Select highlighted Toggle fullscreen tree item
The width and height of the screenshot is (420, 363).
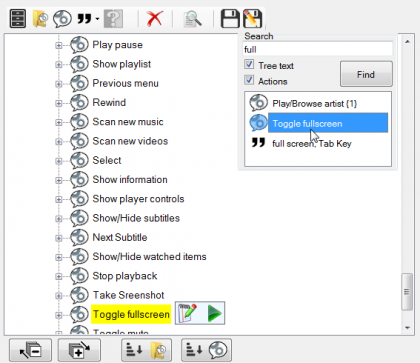click(131, 314)
